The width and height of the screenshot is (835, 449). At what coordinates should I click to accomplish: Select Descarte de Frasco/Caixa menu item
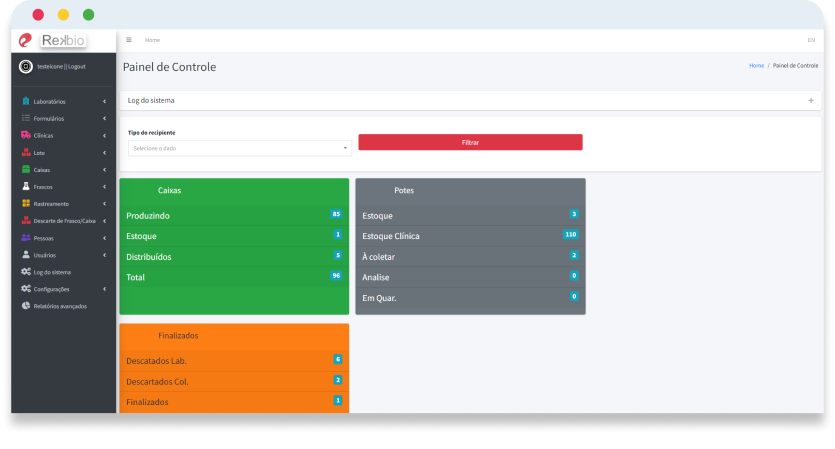click(x=64, y=221)
